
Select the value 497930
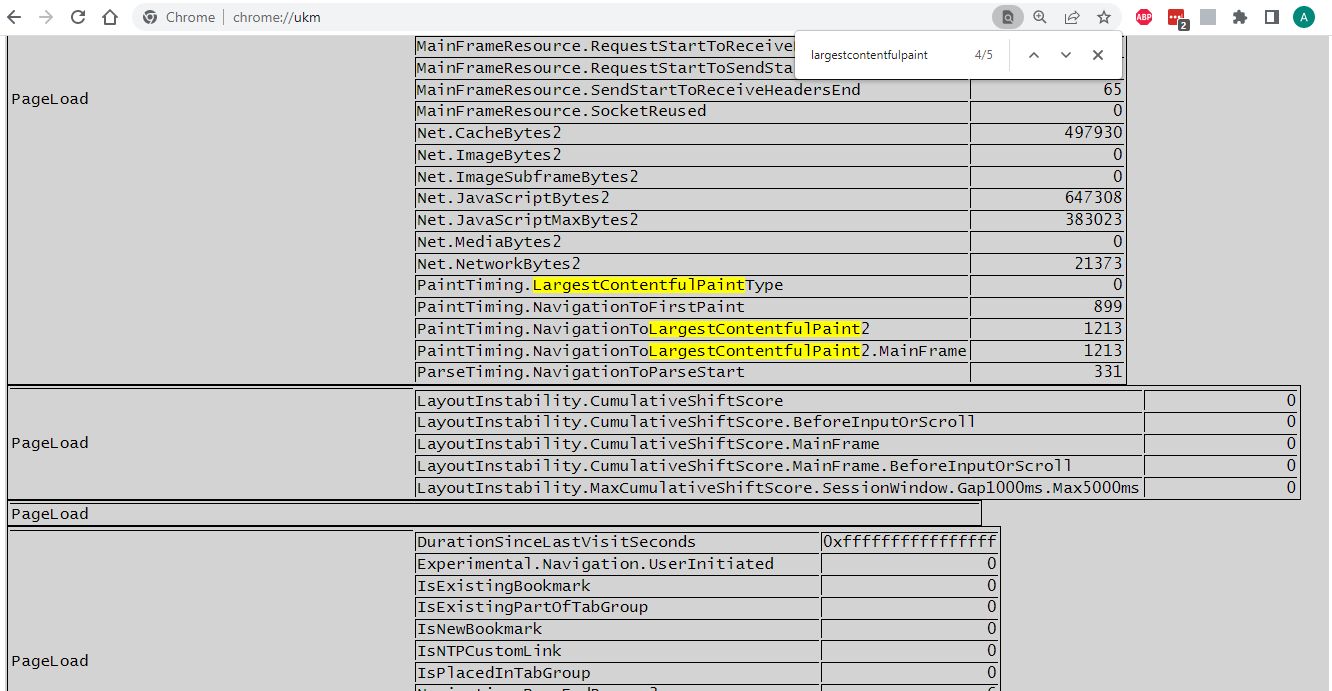pos(1093,133)
